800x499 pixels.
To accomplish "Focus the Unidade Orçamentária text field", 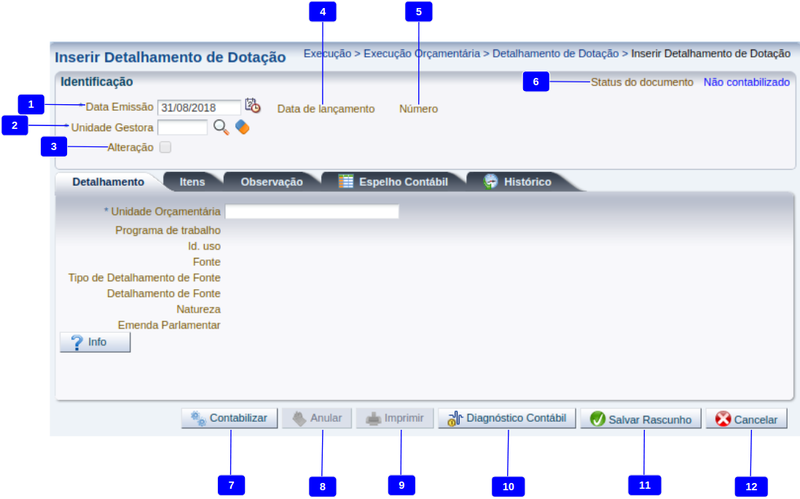I will (311, 212).
